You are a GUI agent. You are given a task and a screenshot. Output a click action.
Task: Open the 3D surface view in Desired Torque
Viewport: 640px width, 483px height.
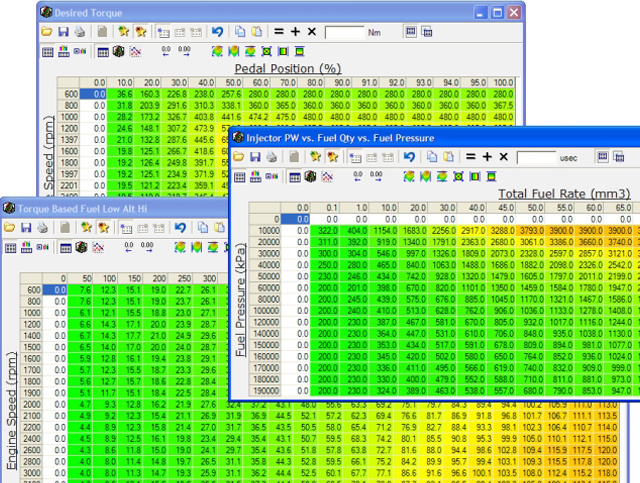coord(119,51)
